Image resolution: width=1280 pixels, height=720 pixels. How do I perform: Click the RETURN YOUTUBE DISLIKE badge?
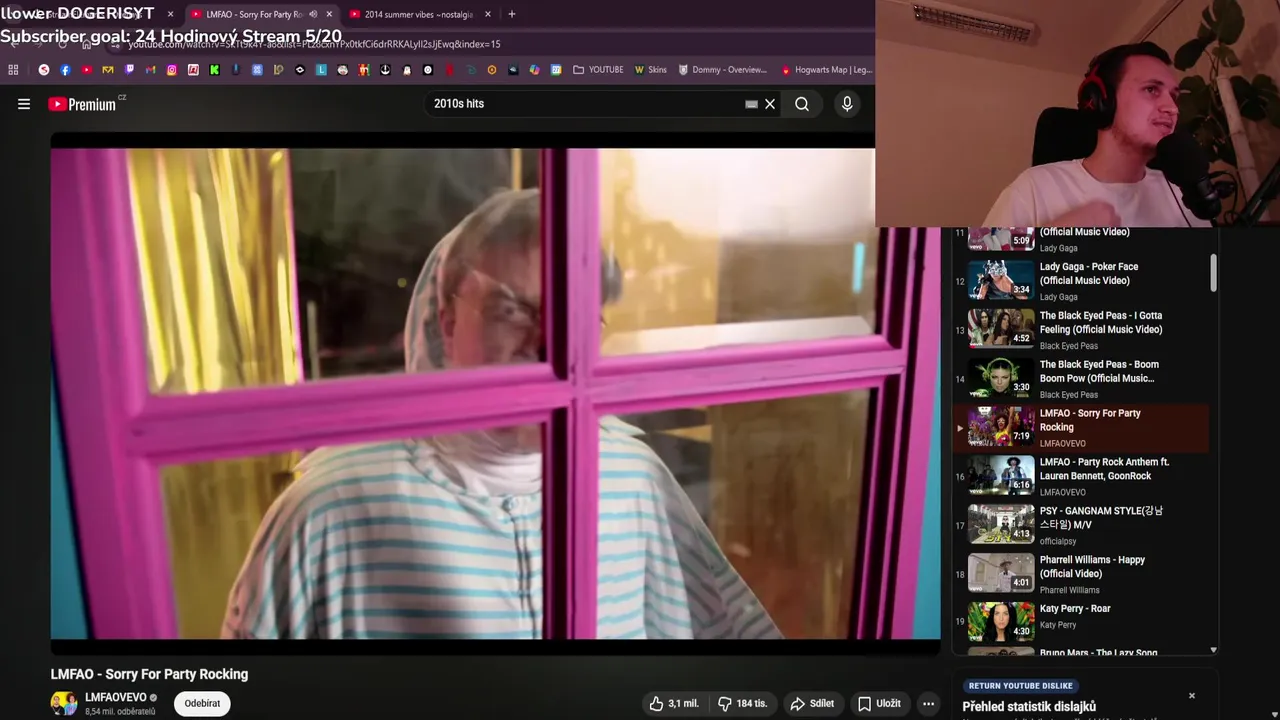pos(1020,686)
